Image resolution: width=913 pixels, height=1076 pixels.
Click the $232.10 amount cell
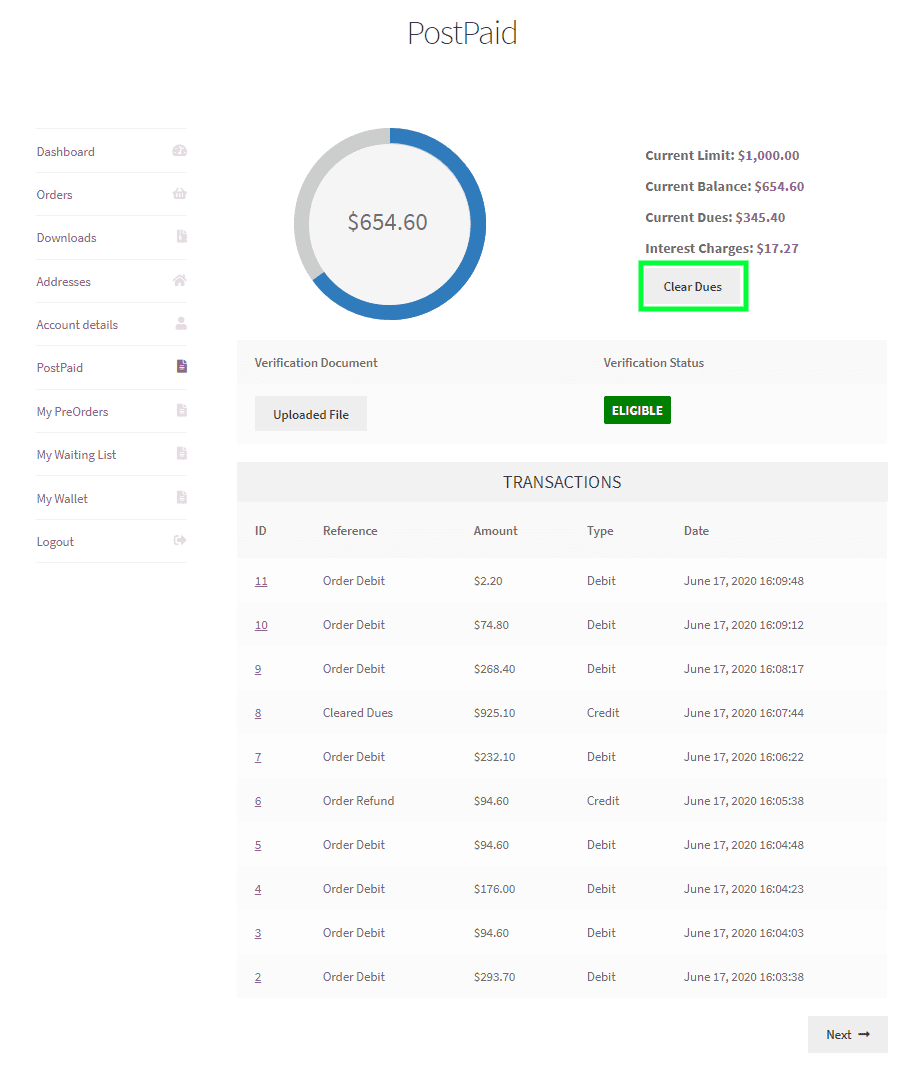[x=494, y=757]
